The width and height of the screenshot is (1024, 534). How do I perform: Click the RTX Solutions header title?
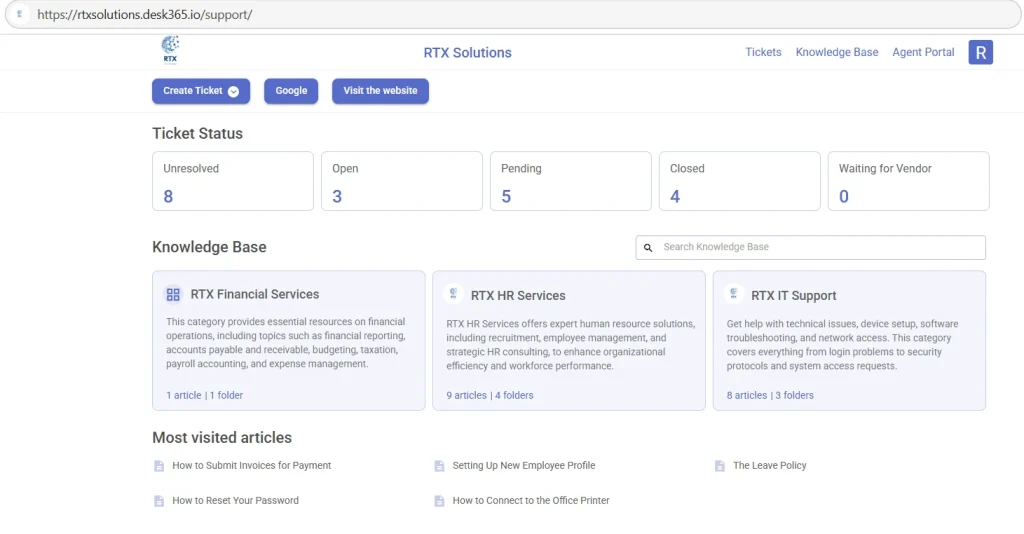click(468, 53)
